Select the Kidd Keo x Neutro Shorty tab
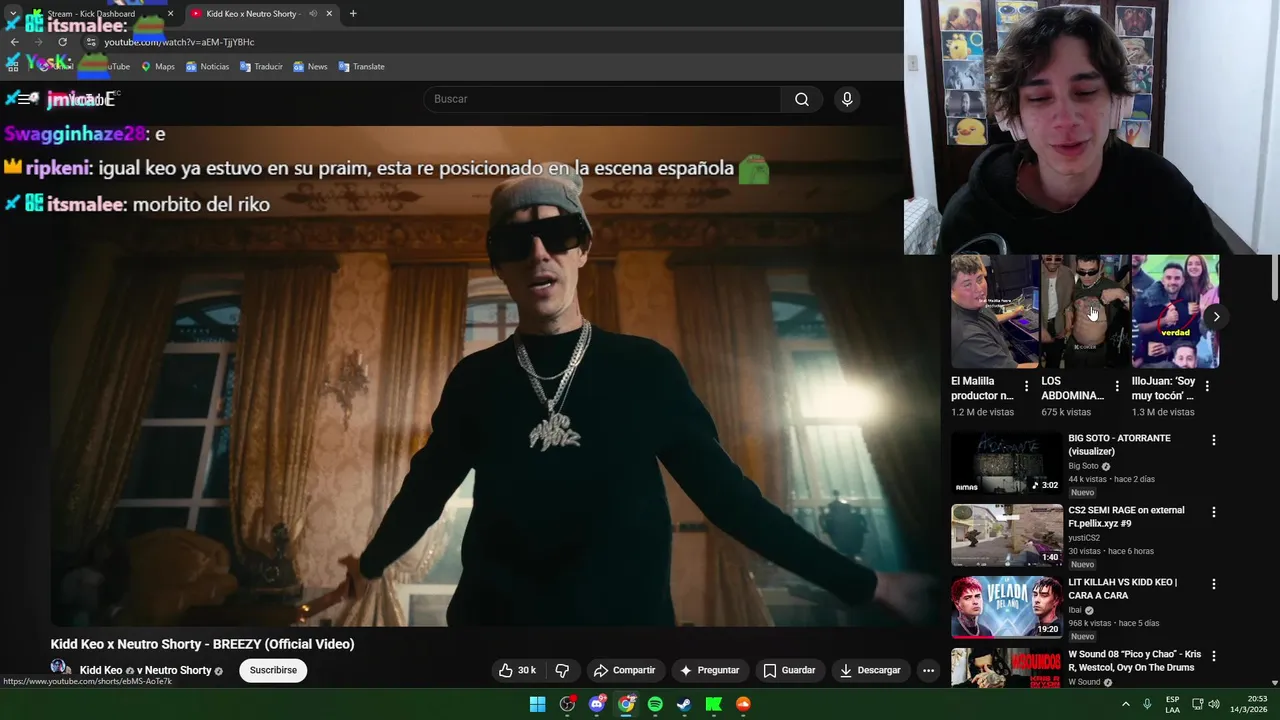The height and width of the screenshot is (720, 1280). pyautogui.click(x=260, y=14)
